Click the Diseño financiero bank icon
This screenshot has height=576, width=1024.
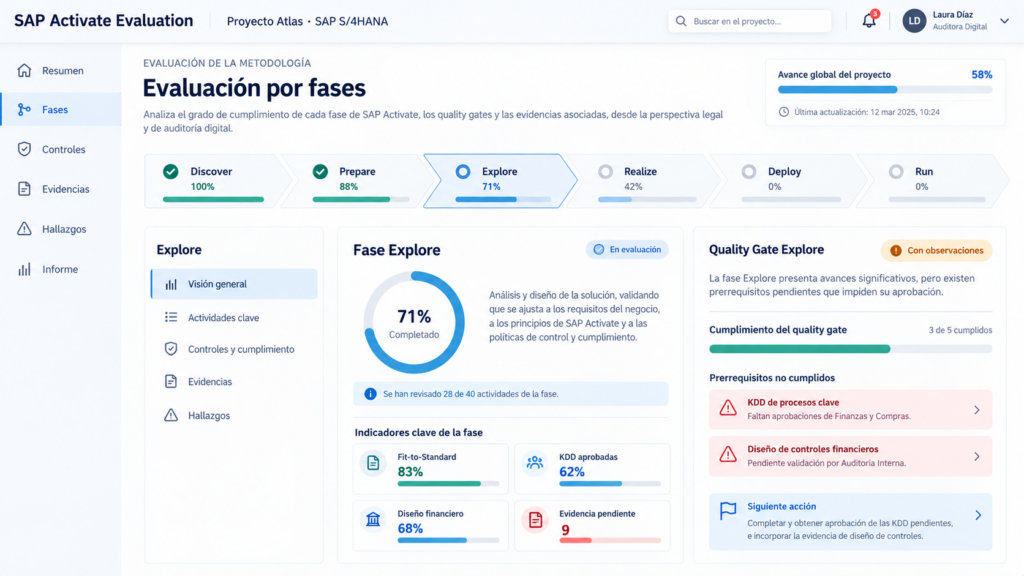point(373,519)
